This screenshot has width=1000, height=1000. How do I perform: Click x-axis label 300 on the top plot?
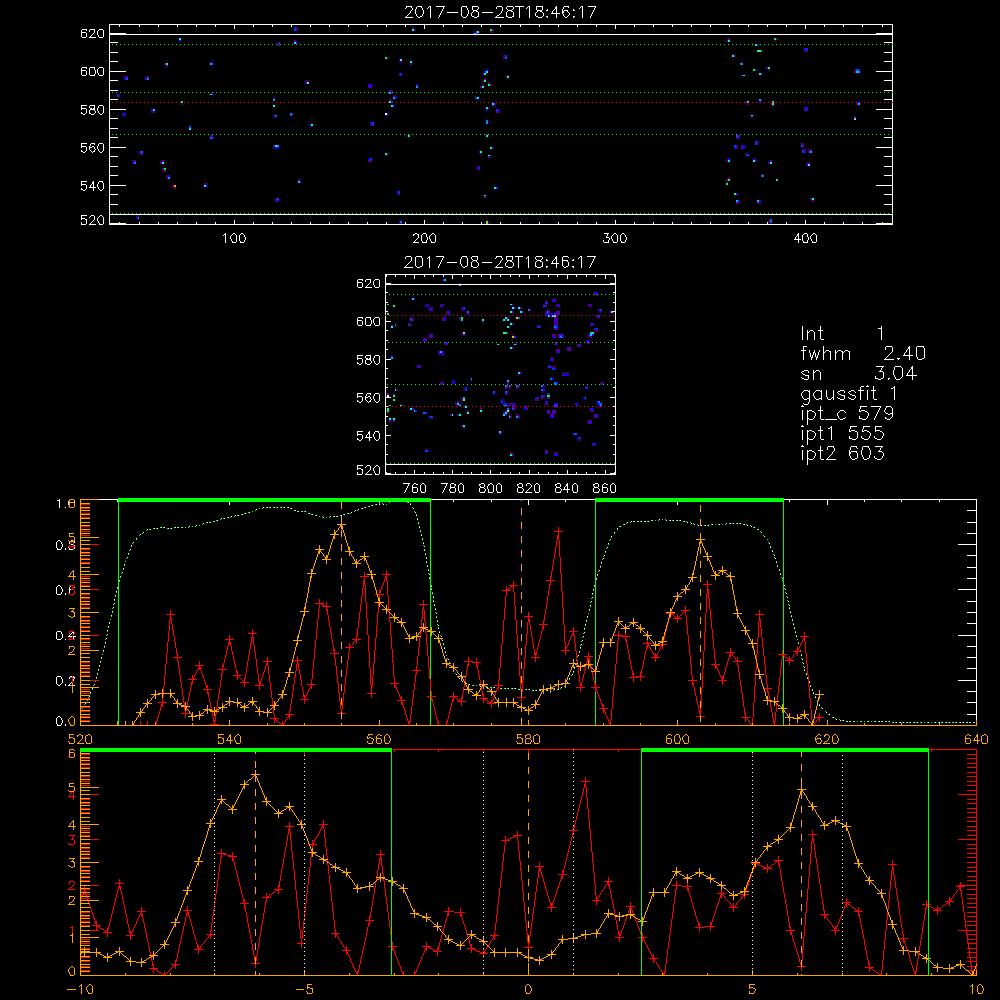[x=615, y=239]
